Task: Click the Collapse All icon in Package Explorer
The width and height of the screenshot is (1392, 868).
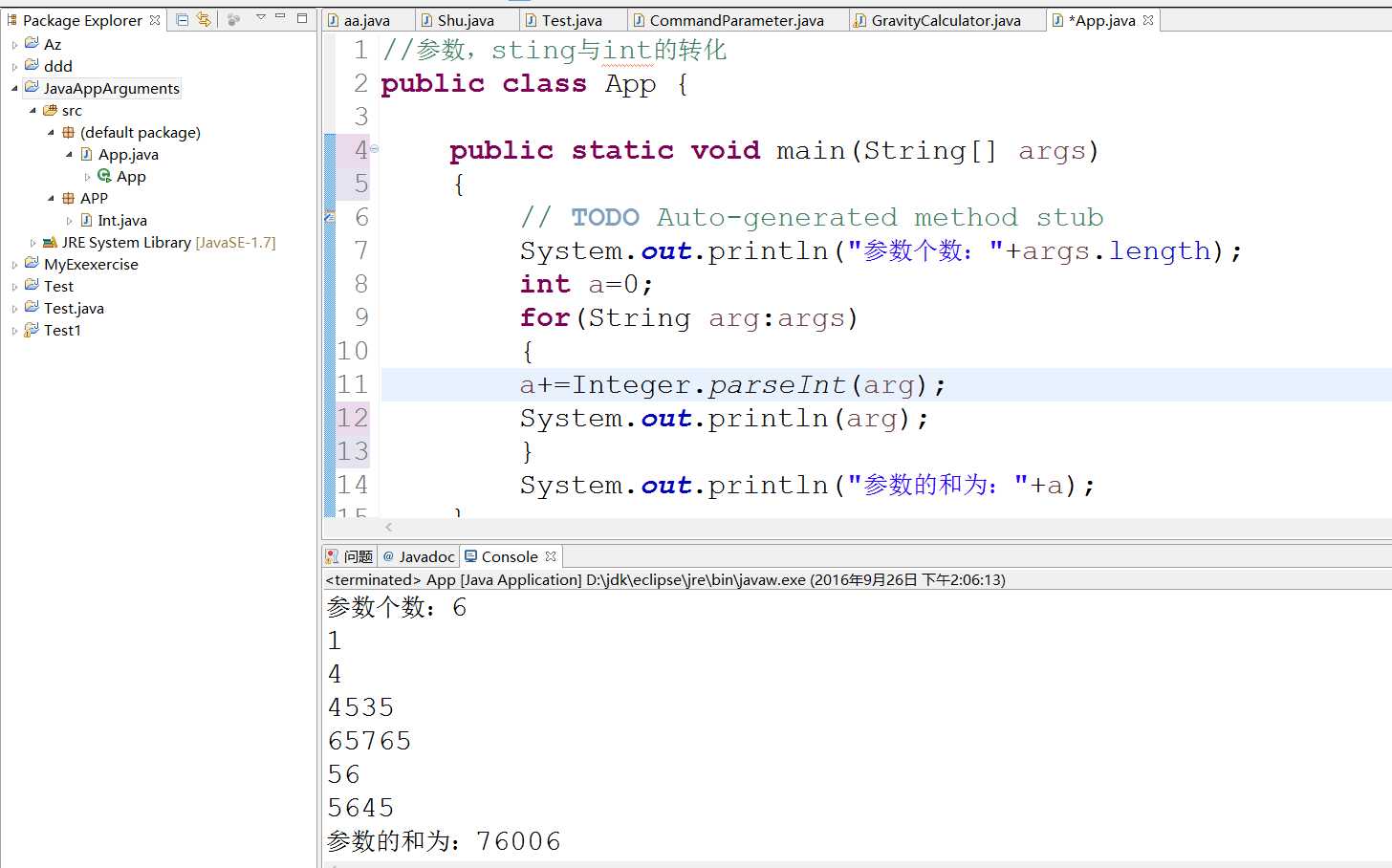Action: [183, 19]
